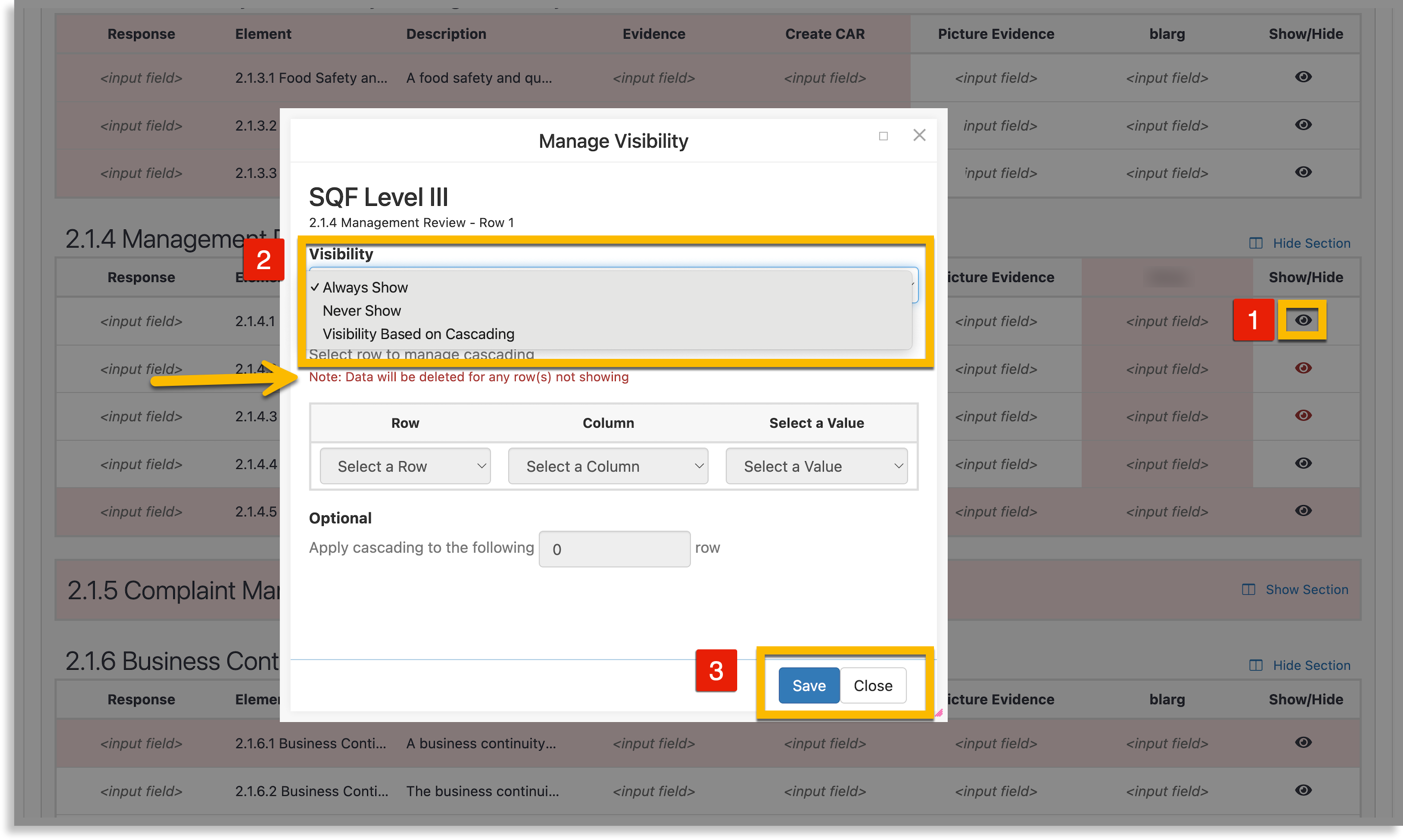Click Save in Manage Visibility dialog

tap(809, 686)
